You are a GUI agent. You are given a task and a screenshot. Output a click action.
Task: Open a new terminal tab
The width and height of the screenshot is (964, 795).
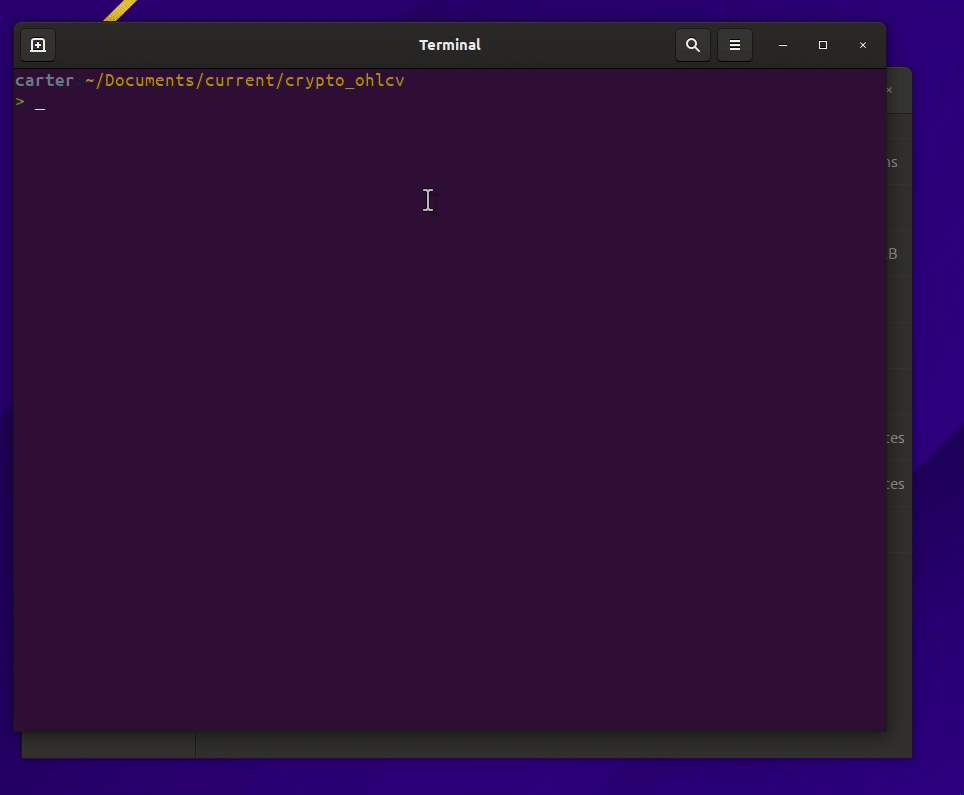[x=38, y=45]
